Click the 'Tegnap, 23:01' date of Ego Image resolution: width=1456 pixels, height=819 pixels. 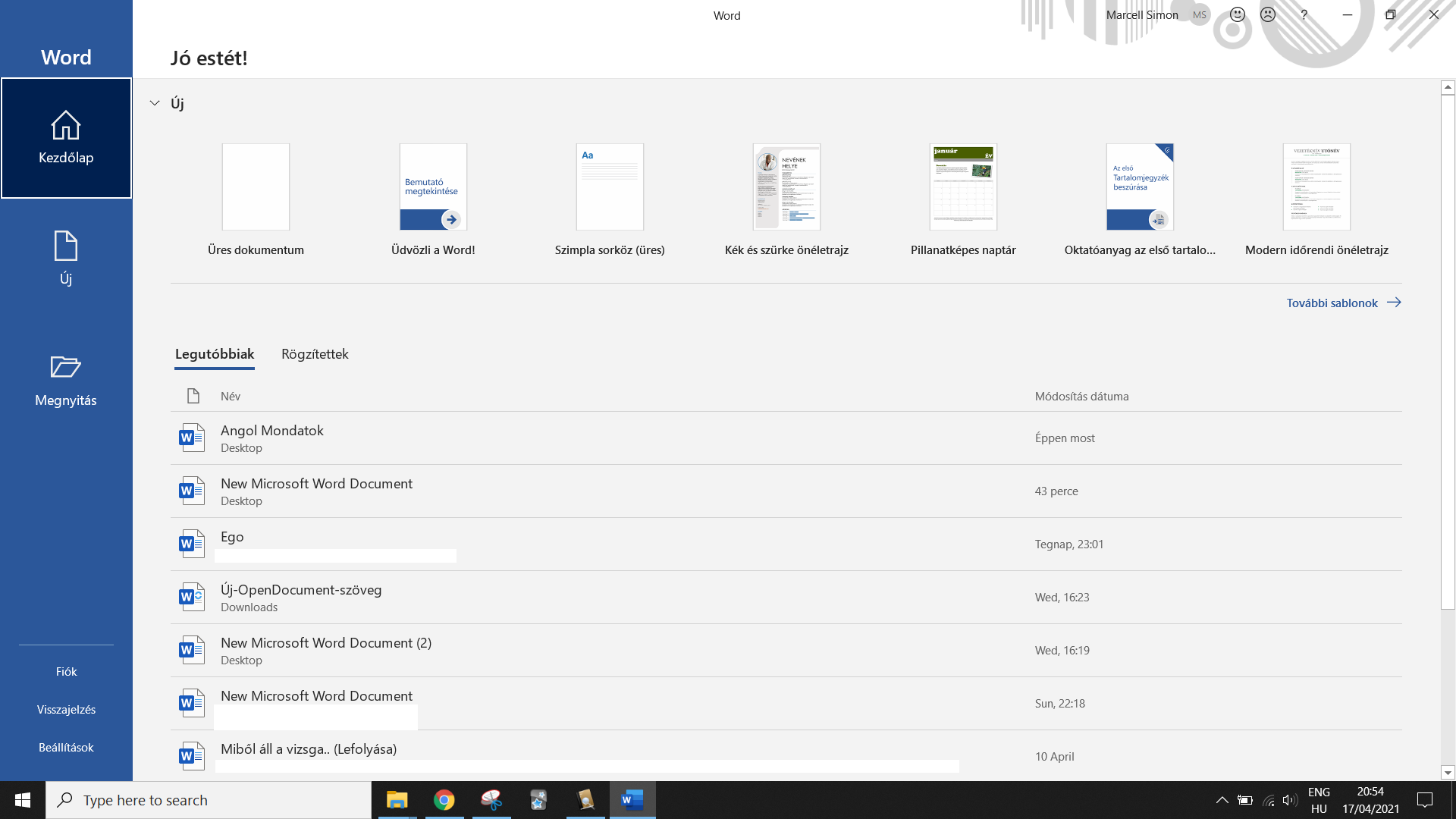(1069, 544)
